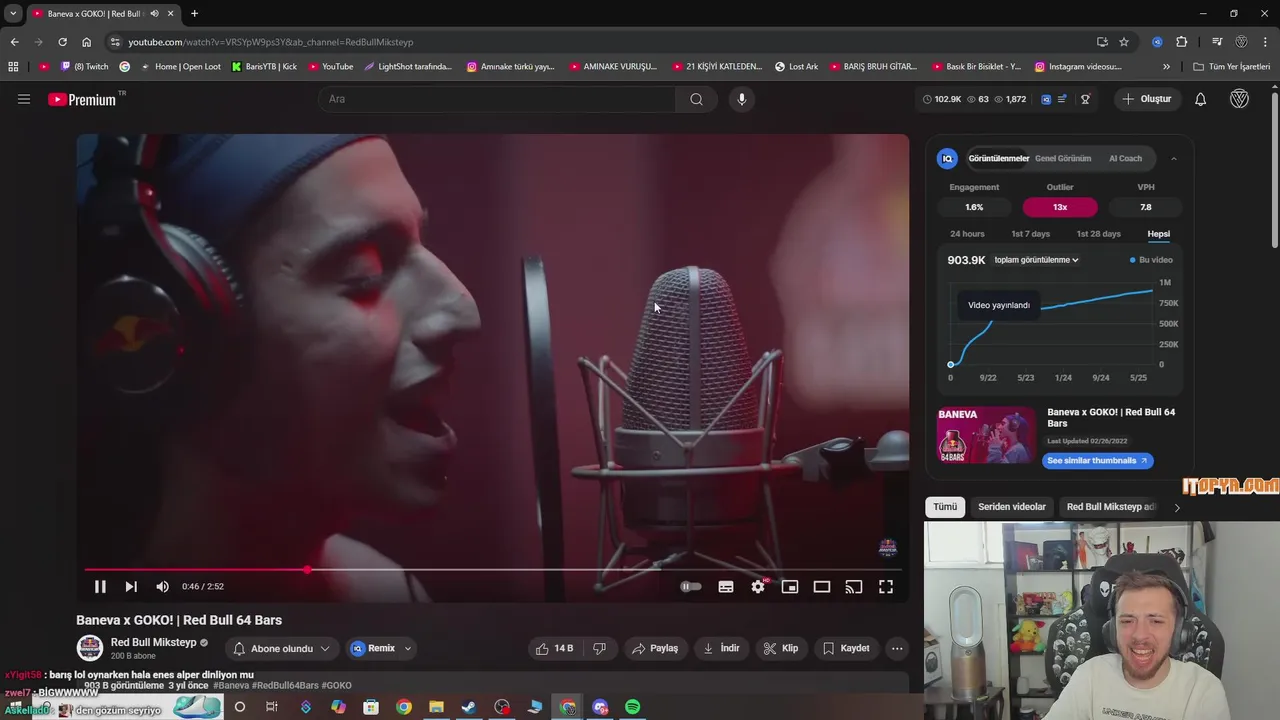Open Chrome extensions puzzle icon

coord(1182,42)
